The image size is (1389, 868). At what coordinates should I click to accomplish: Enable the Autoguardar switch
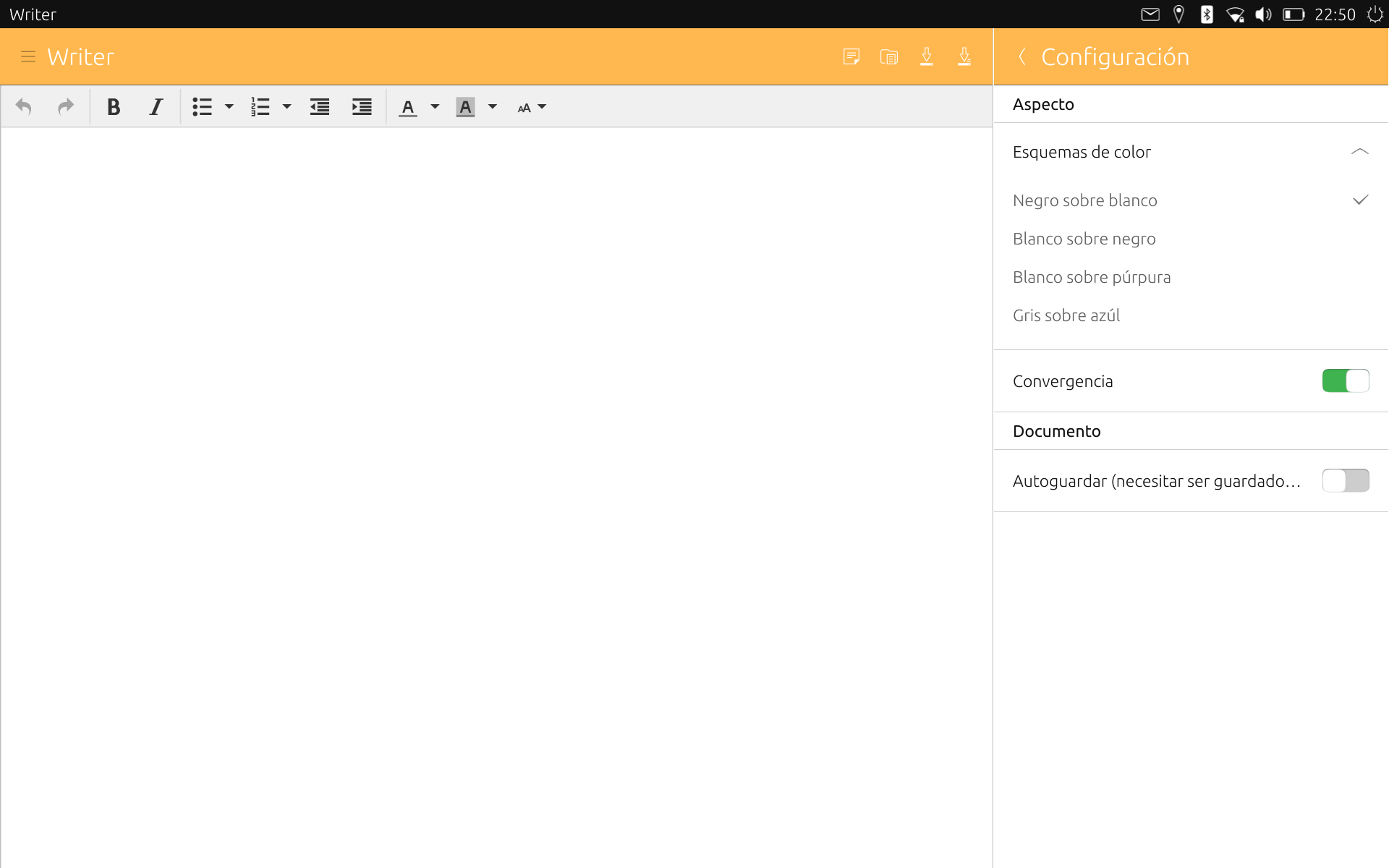(x=1345, y=480)
